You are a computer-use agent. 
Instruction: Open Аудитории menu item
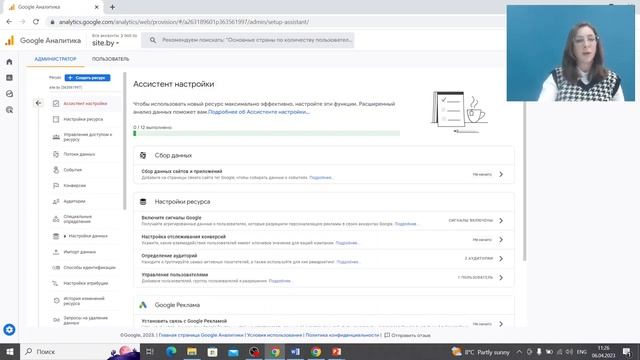(x=74, y=201)
